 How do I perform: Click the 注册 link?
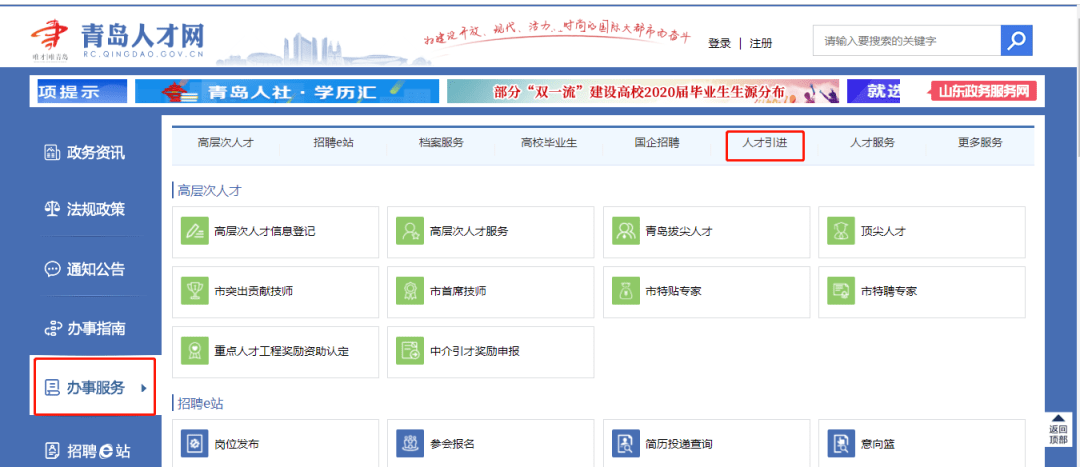coord(761,43)
